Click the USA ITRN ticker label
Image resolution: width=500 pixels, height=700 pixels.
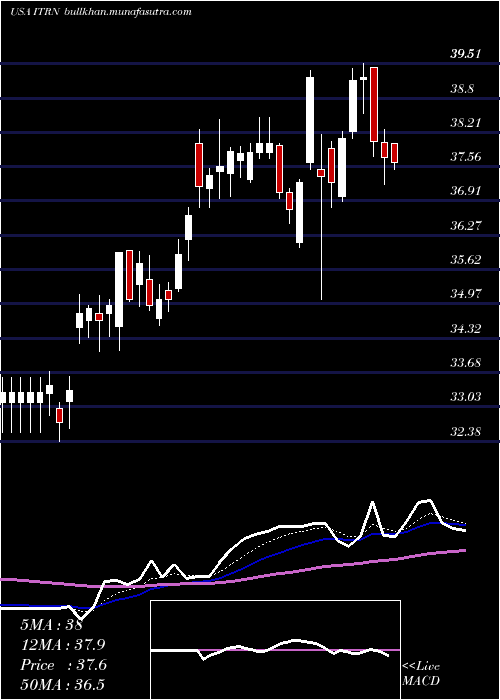click(30, 12)
